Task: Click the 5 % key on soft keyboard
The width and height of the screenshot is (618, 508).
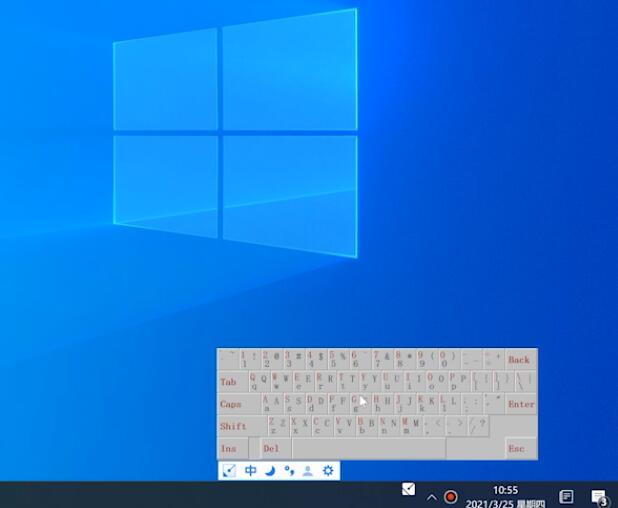Action: (x=339, y=359)
